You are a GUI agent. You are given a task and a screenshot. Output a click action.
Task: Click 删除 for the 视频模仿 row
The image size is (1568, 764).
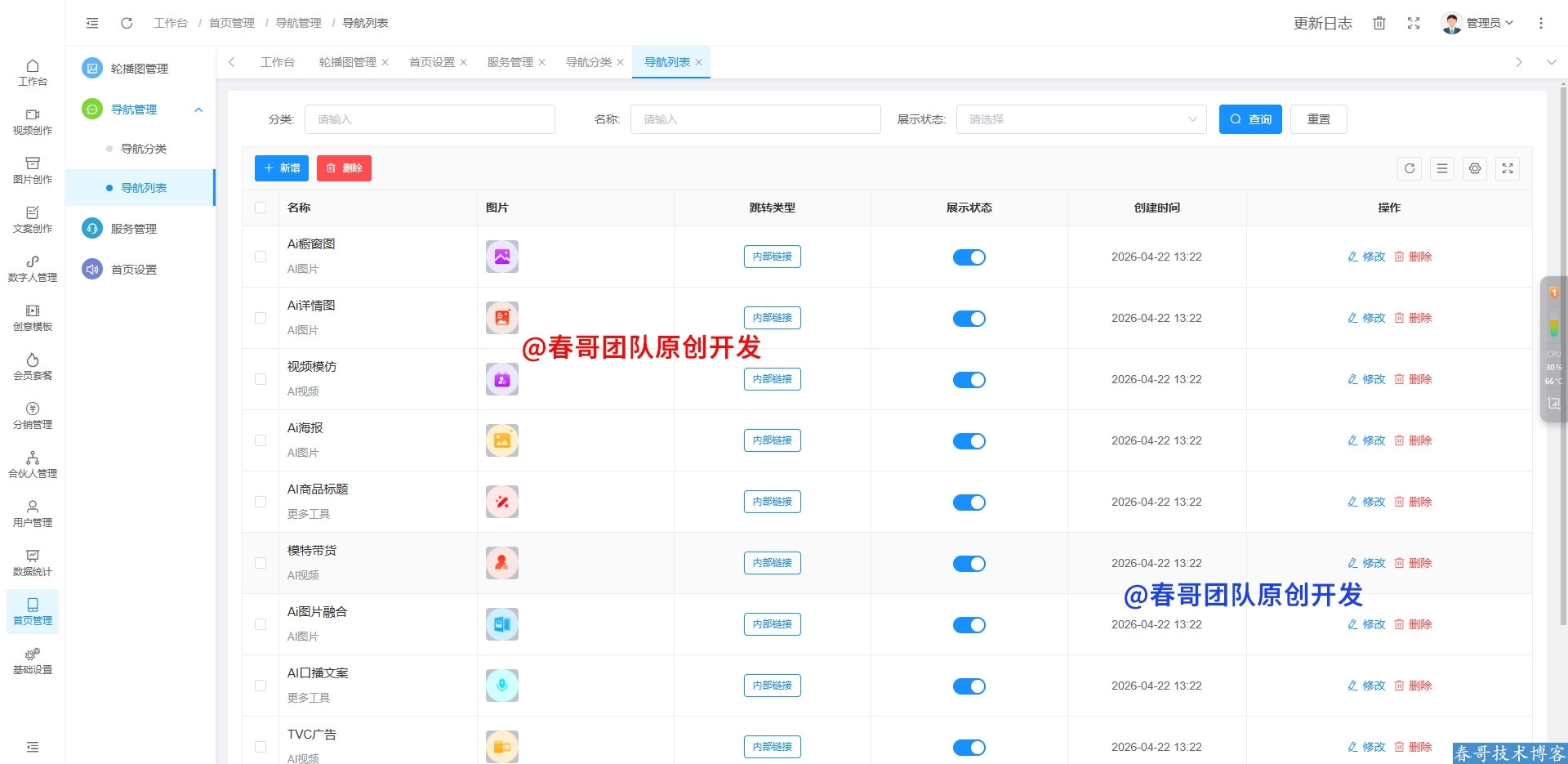pyautogui.click(x=1413, y=379)
